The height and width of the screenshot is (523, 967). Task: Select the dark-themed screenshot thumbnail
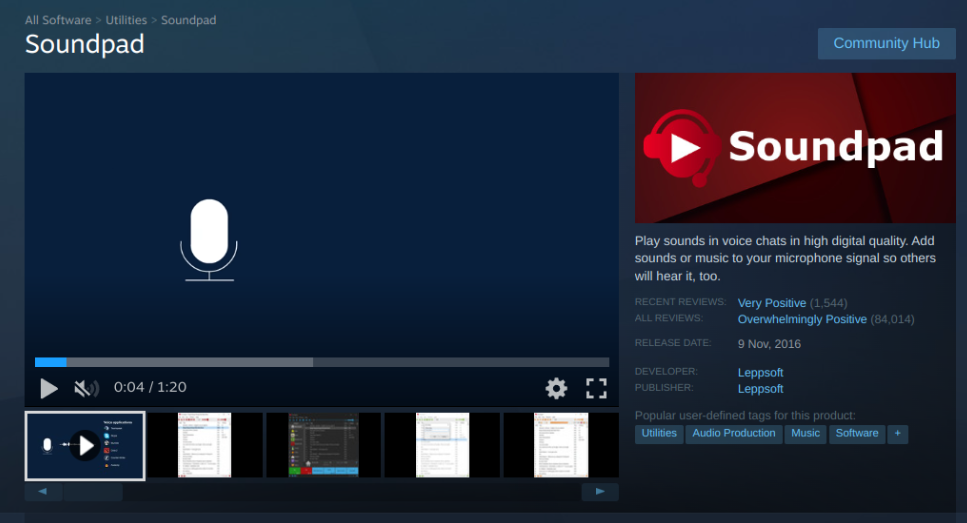pyautogui.click(x=322, y=445)
